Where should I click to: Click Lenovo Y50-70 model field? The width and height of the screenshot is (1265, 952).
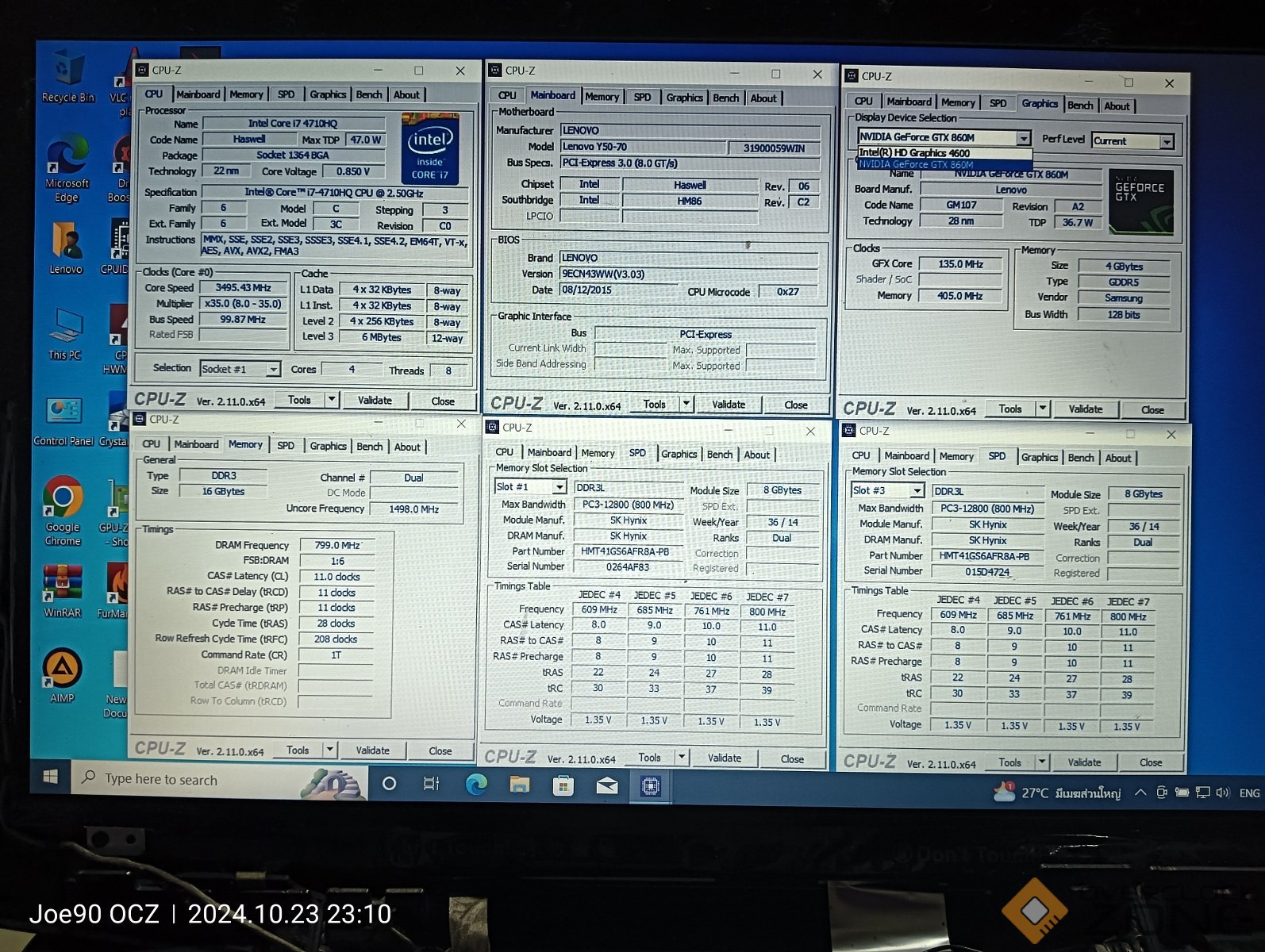coord(643,147)
